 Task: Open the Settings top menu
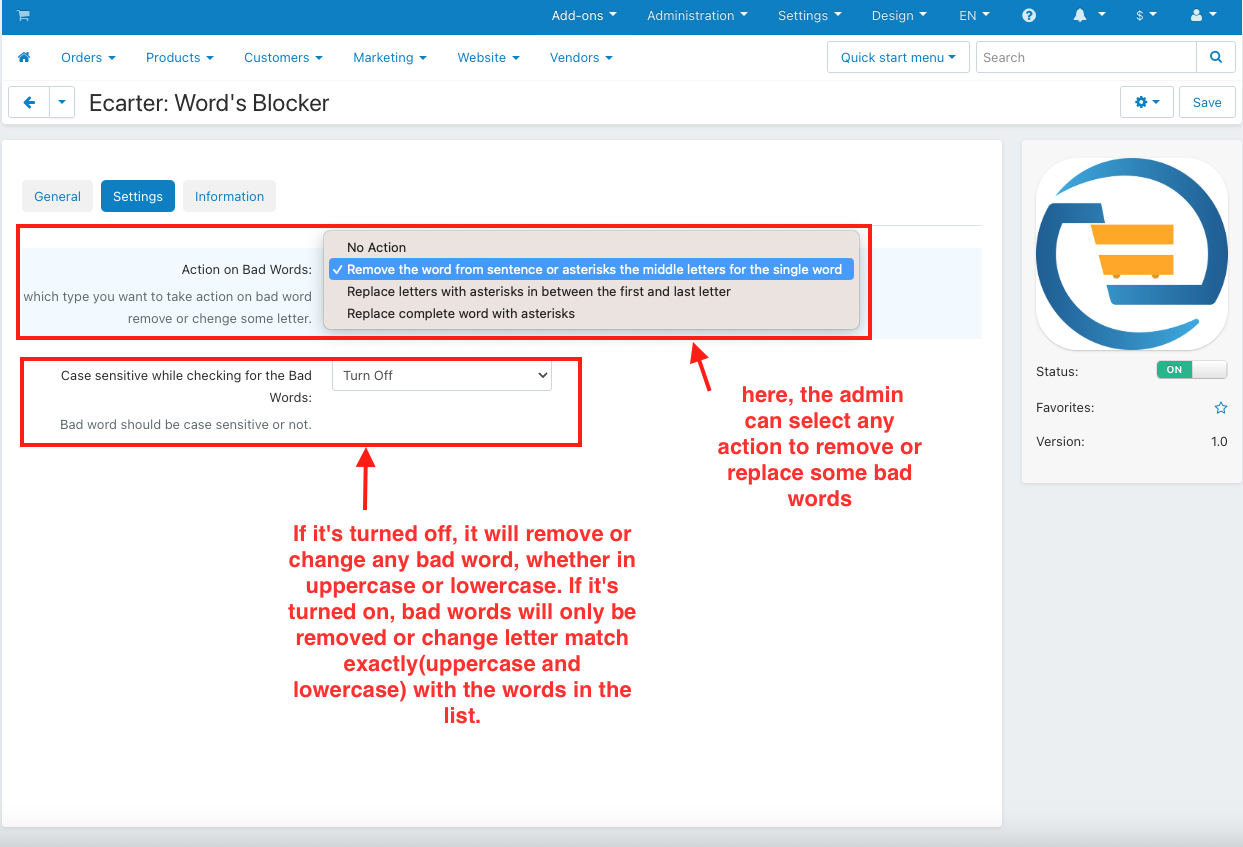tap(809, 15)
